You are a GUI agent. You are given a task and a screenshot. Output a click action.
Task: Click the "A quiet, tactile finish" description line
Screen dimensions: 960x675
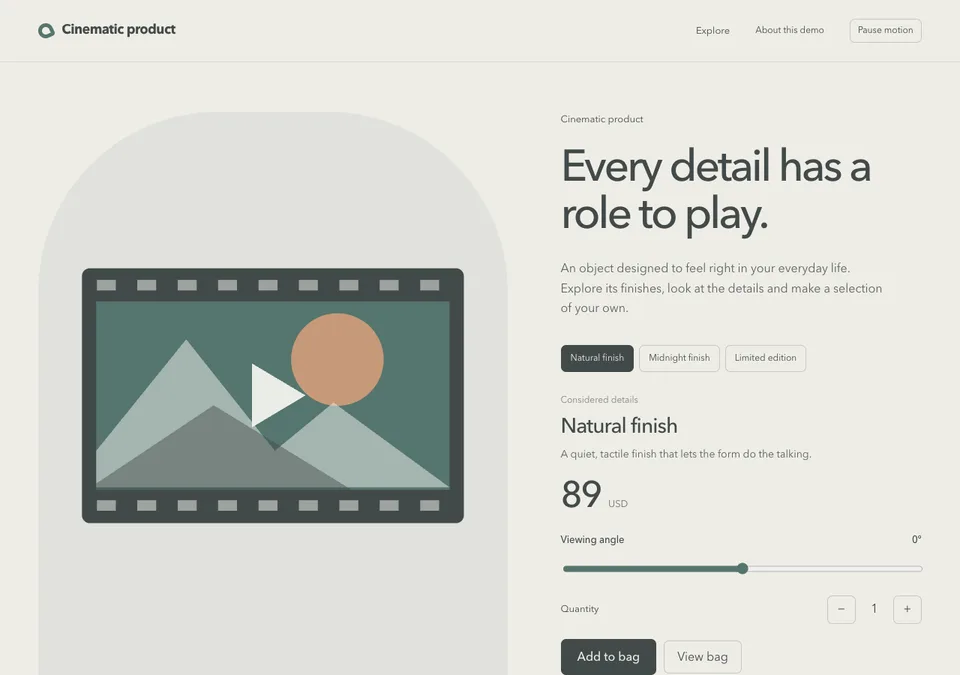click(x=686, y=454)
